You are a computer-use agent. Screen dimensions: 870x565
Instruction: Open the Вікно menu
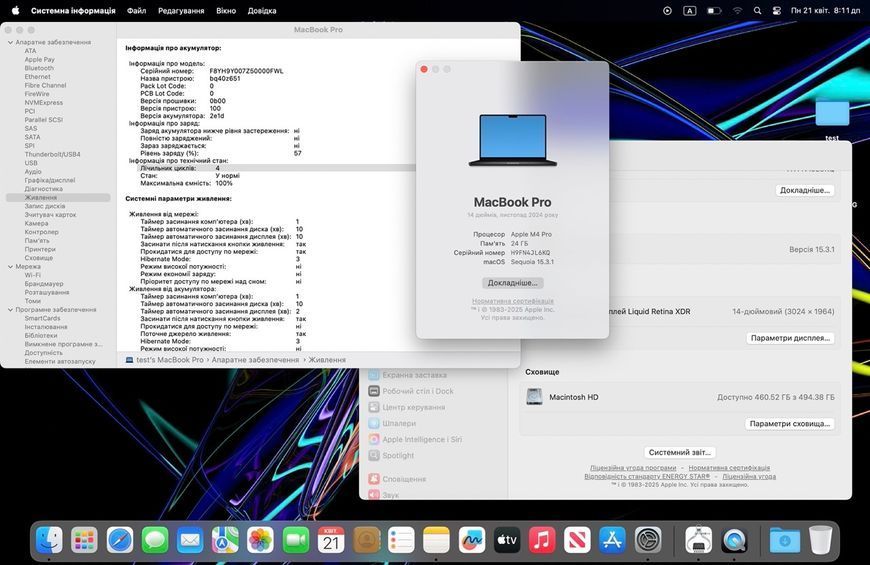[x=226, y=11]
